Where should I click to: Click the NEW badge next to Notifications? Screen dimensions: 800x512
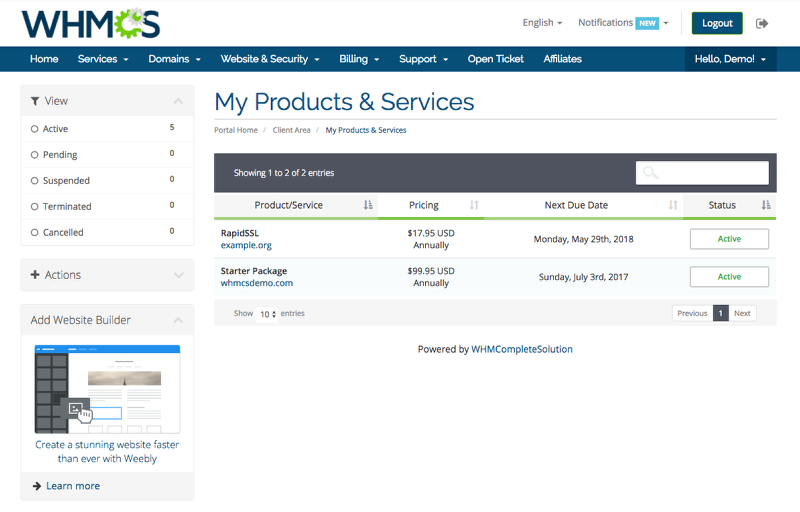click(647, 23)
